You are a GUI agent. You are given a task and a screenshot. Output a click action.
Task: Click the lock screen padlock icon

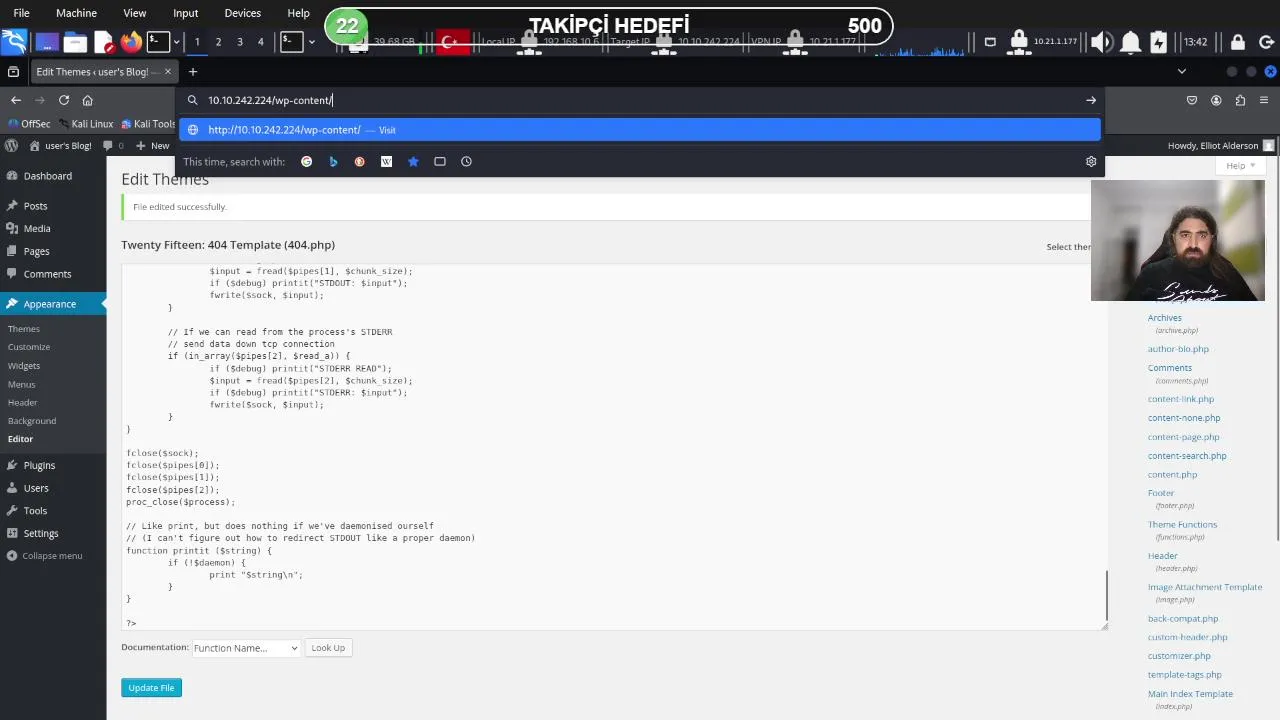pos(1238,42)
